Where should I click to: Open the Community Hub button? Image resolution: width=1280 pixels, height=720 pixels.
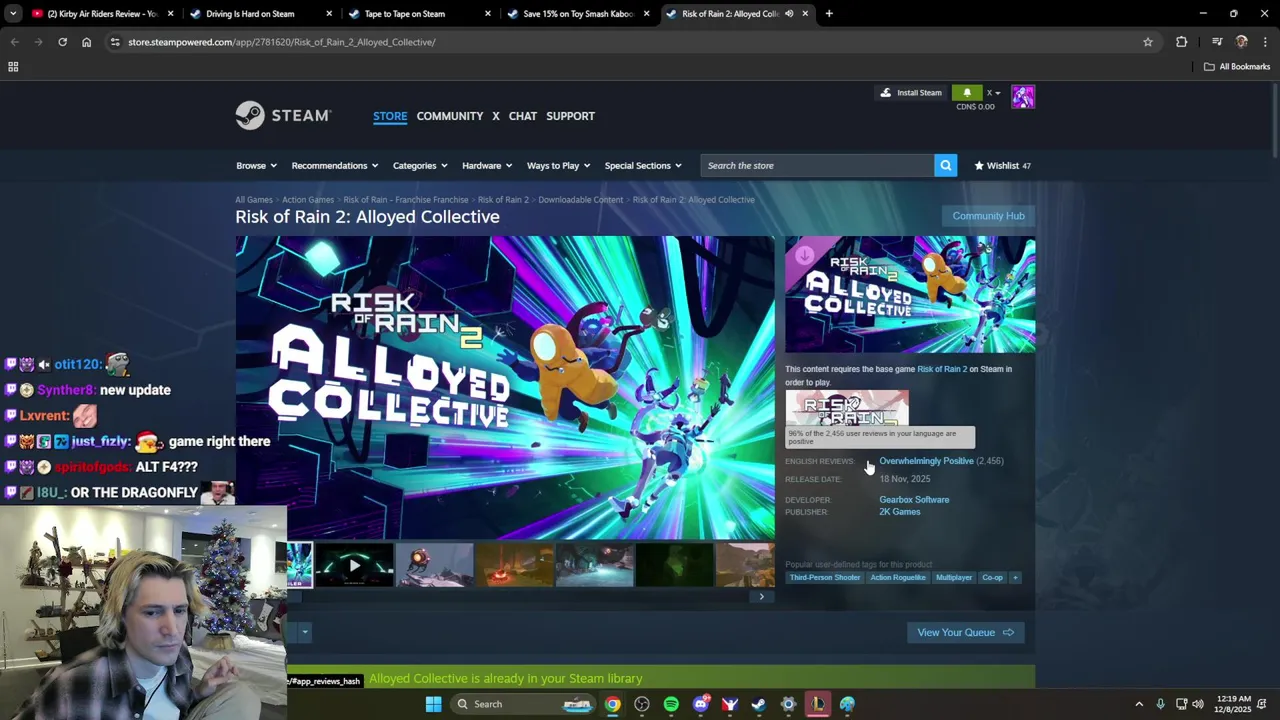pos(988,216)
